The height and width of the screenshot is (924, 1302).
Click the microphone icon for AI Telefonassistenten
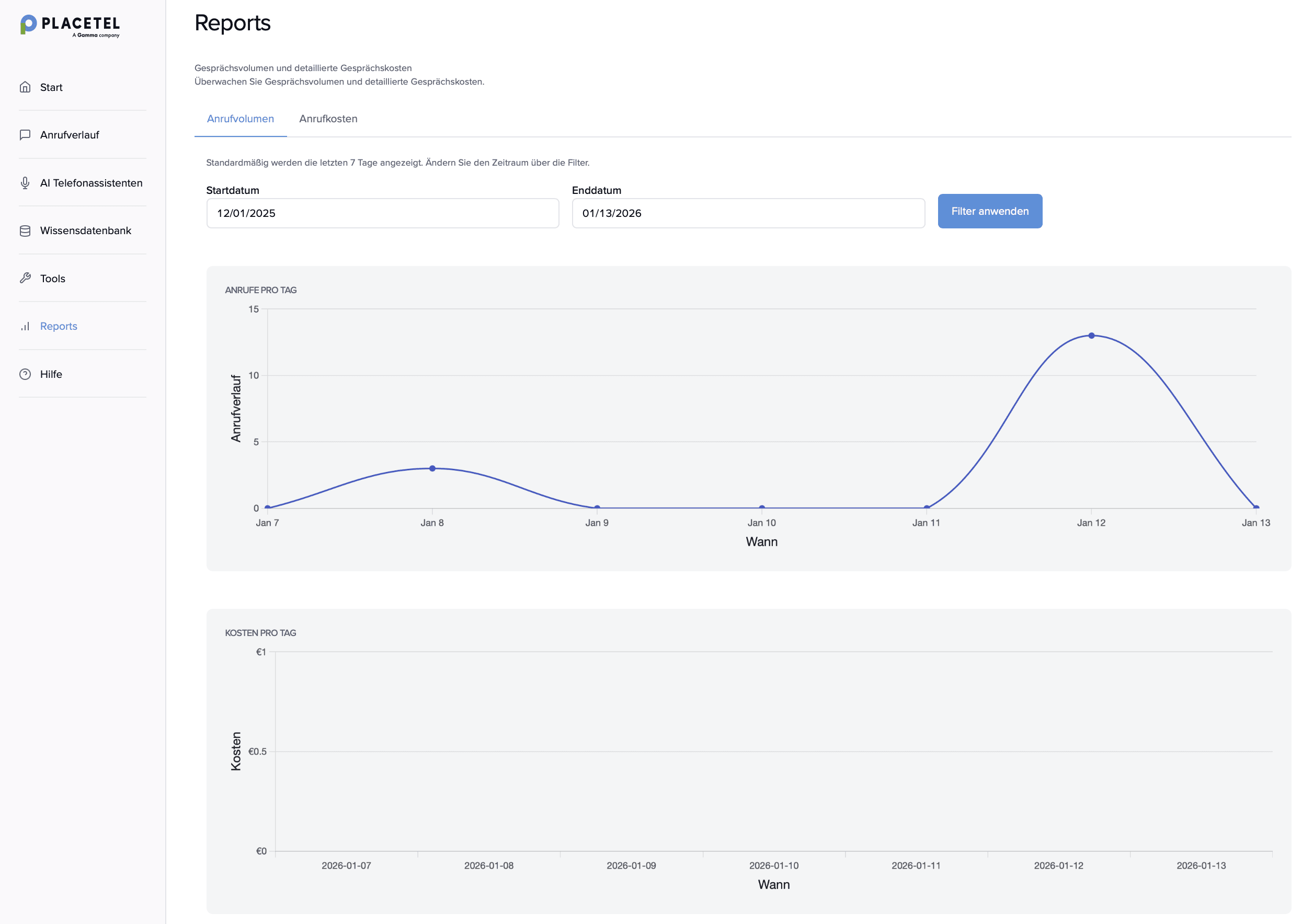[x=25, y=182]
